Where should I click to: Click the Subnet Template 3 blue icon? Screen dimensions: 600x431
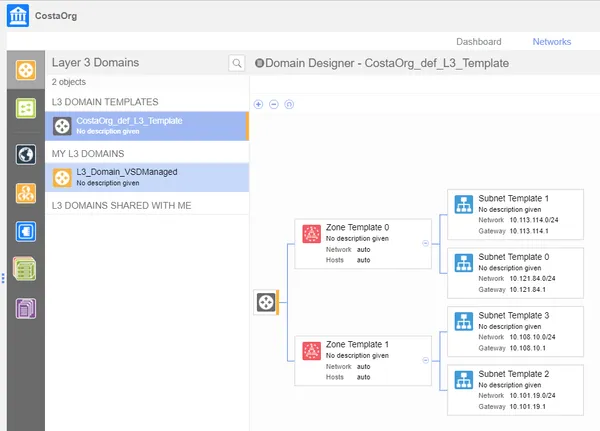[463, 322]
